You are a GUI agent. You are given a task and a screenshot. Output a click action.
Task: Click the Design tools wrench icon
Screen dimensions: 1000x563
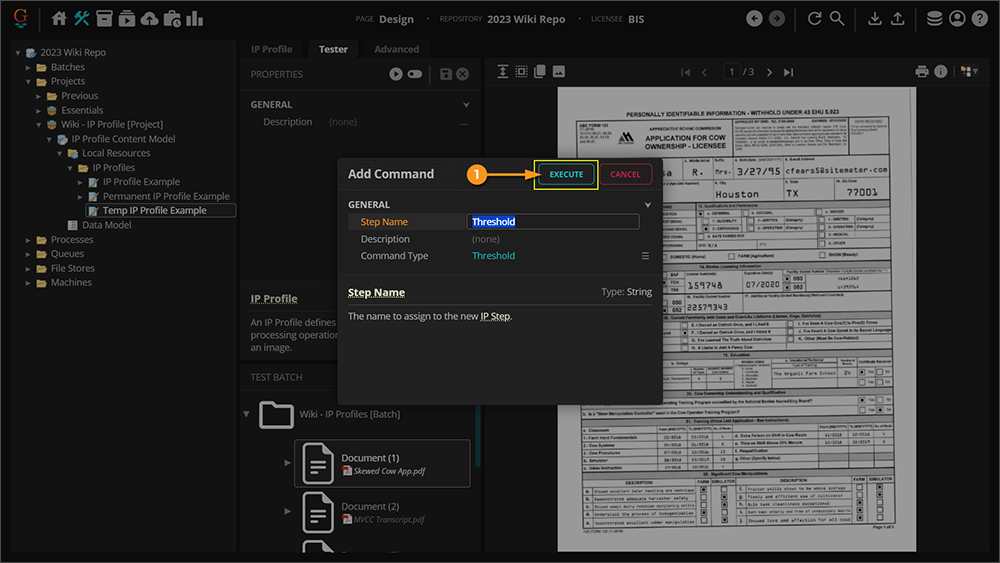point(82,19)
